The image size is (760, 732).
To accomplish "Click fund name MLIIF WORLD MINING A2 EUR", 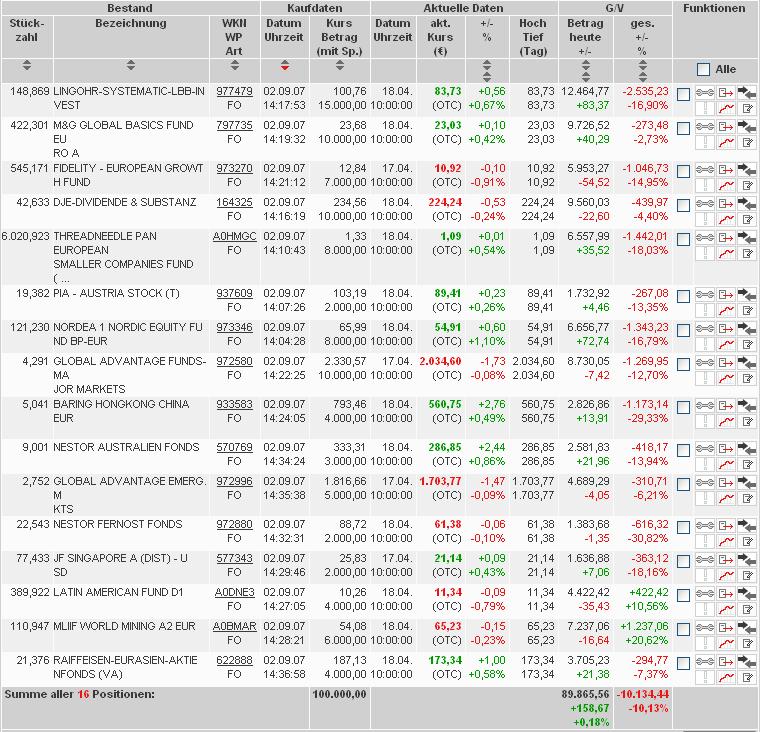I will pos(124,626).
